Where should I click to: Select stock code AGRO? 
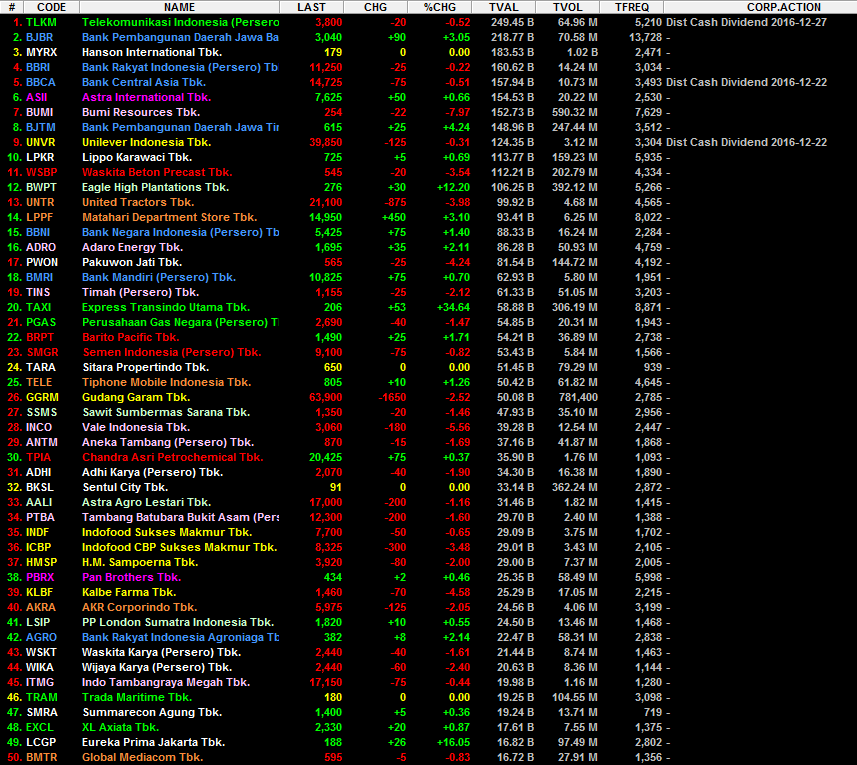(x=42, y=638)
